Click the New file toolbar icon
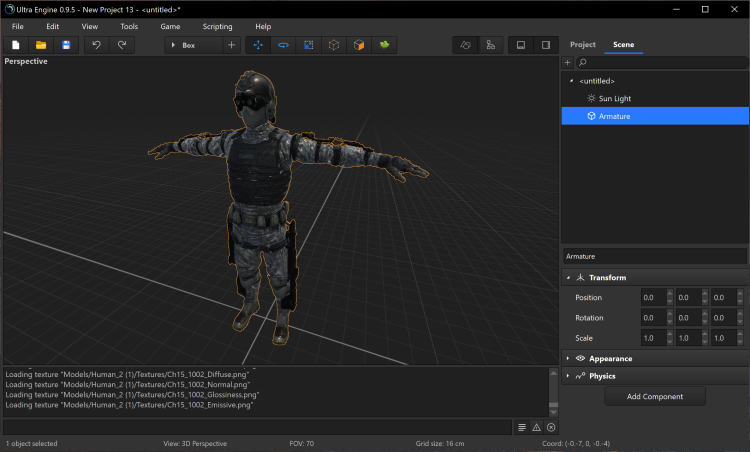 pos(16,45)
